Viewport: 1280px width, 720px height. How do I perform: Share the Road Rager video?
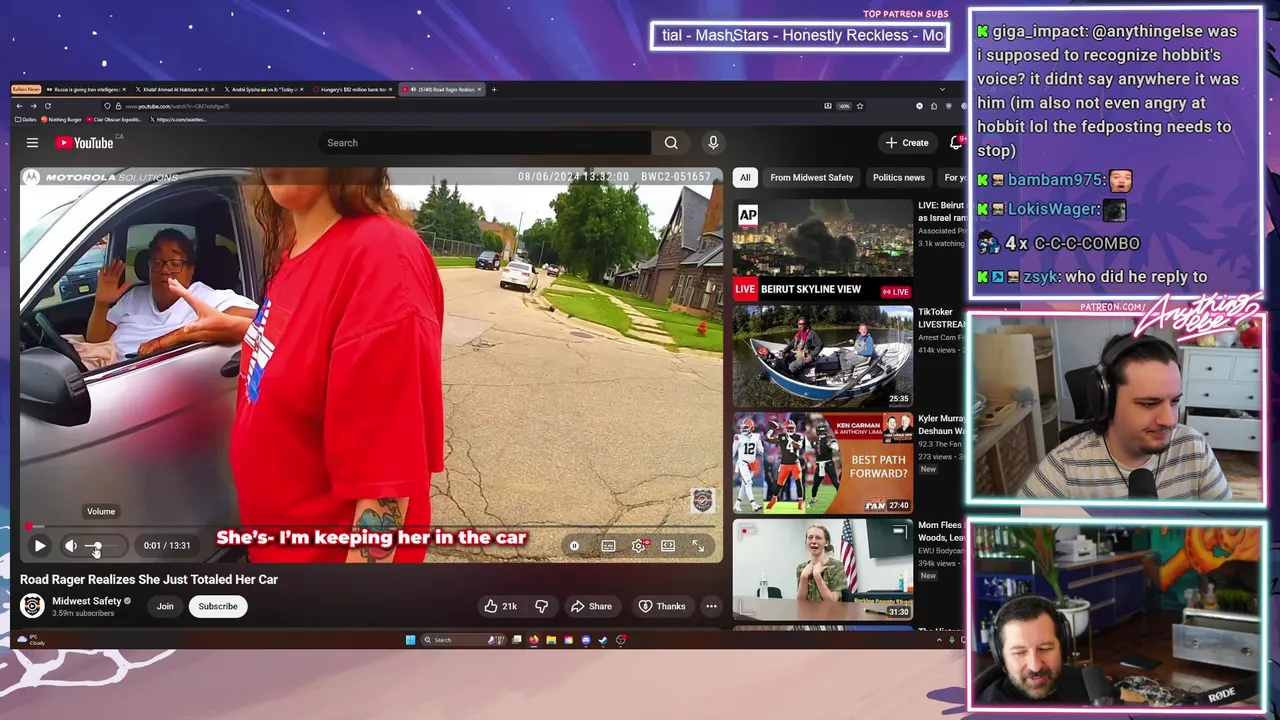coord(591,606)
